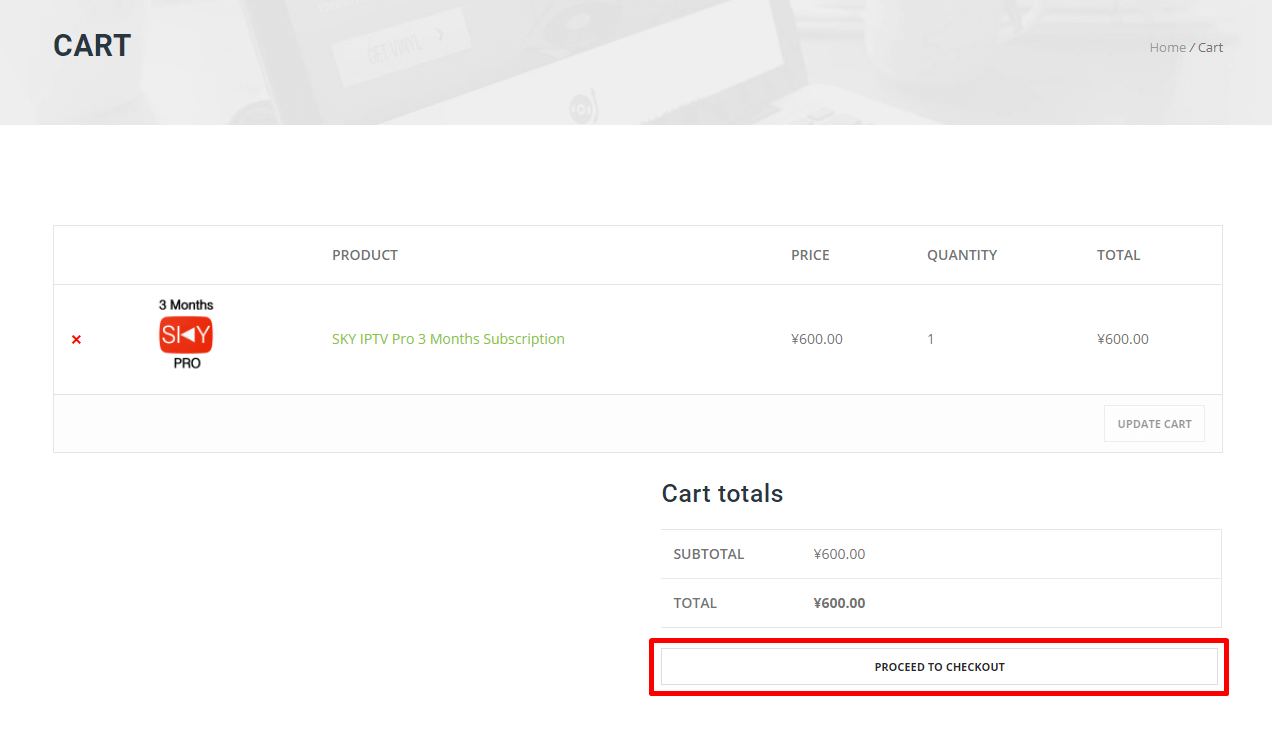Click the CART page heading
Image resolution: width=1272 pixels, height=730 pixels.
coord(92,46)
